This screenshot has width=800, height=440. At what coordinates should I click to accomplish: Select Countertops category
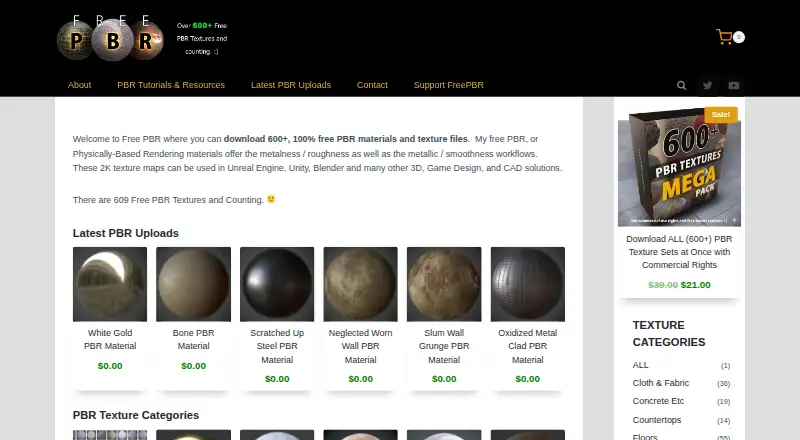[x=657, y=420]
